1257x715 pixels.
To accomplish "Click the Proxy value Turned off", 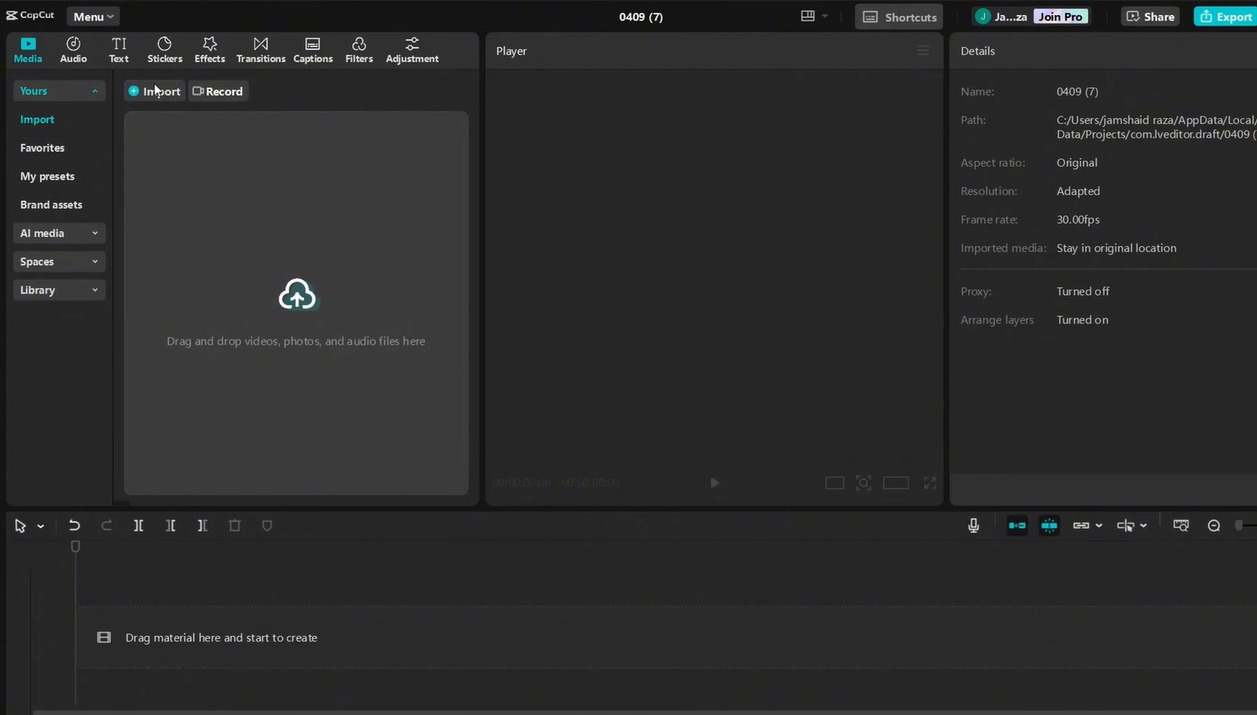I will pyautogui.click(x=1083, y=292).
